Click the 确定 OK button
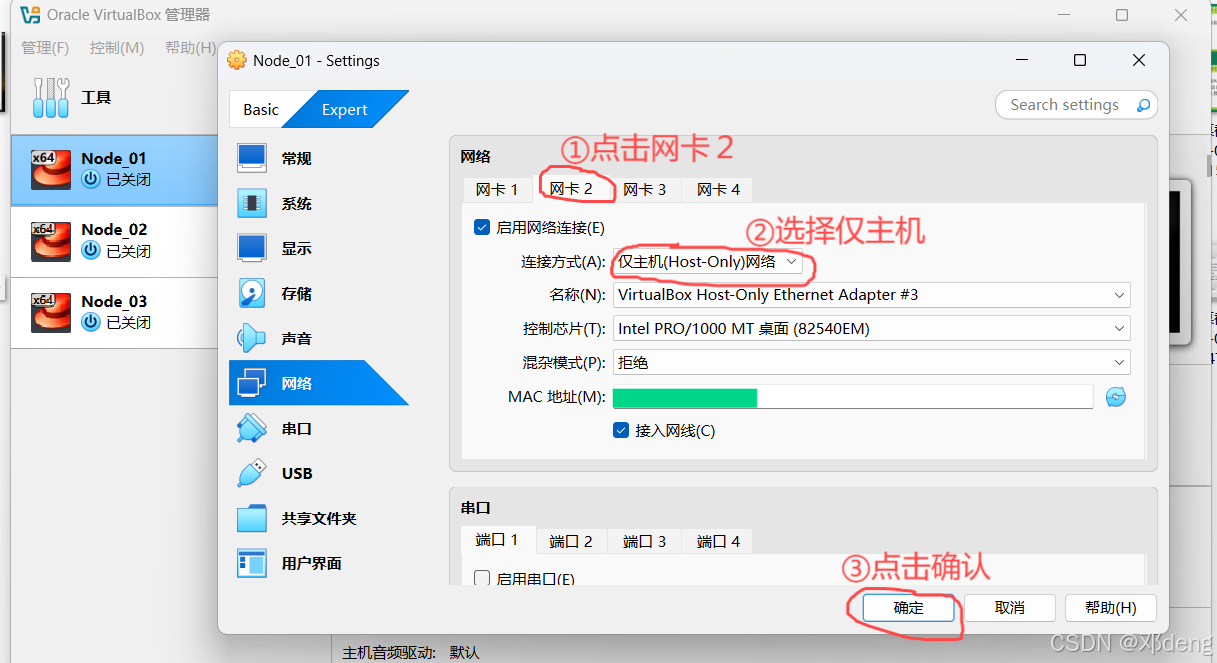Image resolution: width=1217 pixels, height=663 pixels. coord(908,608)
